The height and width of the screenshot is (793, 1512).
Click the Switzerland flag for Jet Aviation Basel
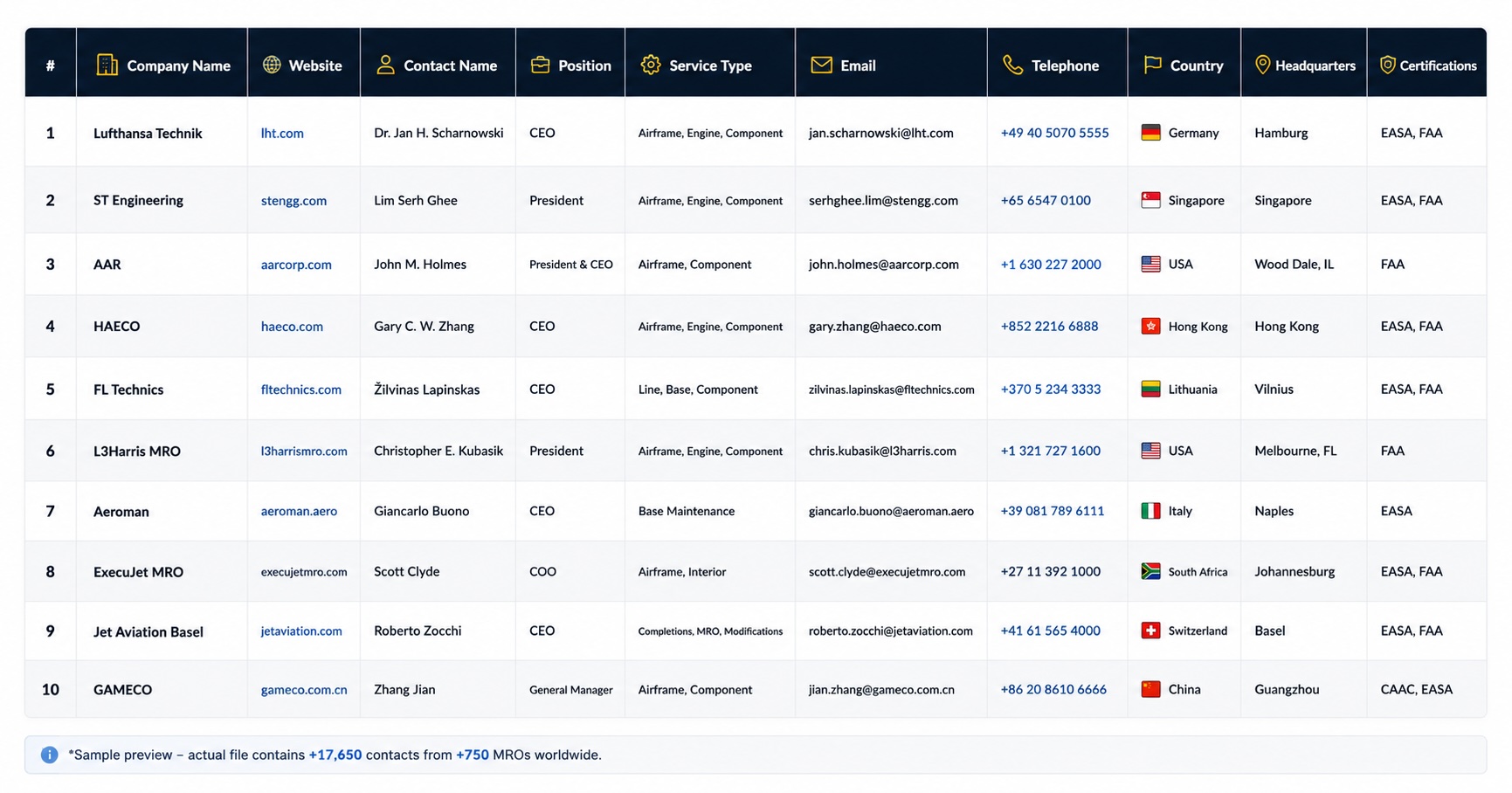[x=1151, y=631]
